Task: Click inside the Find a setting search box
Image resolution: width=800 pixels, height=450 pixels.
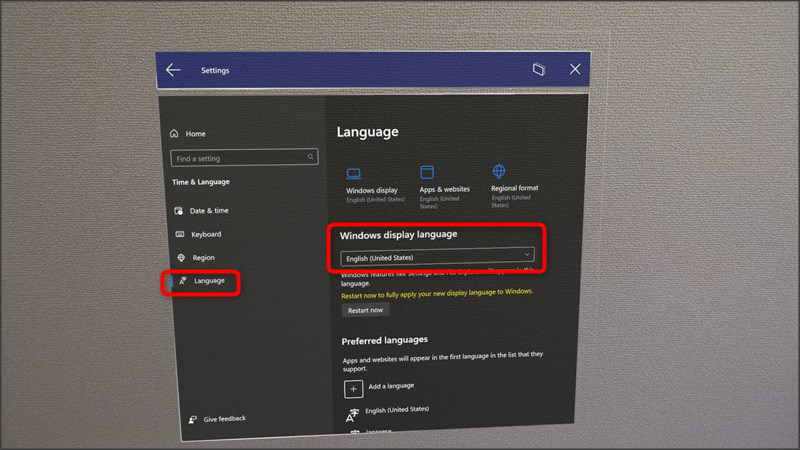Action: pyautogui.click(x=238, y=158)
